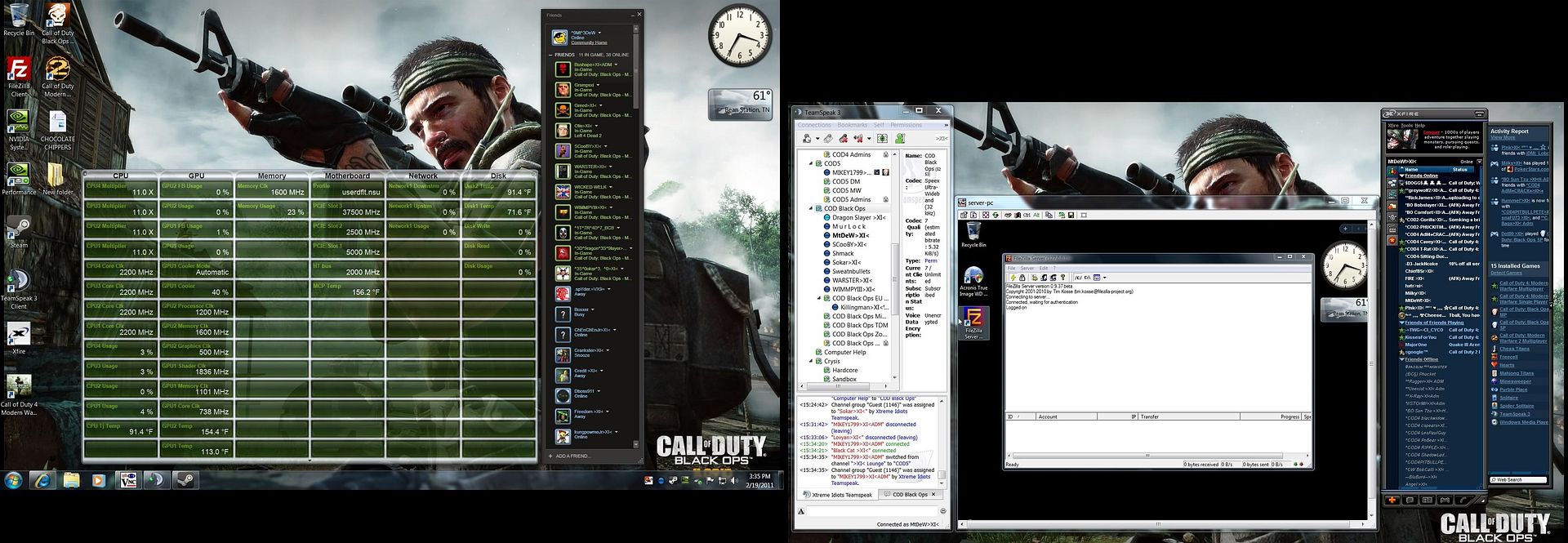Launch Internet Explorer from the taskbar
Viewport: 1568px width, 543px height.
tap(42, 479)
